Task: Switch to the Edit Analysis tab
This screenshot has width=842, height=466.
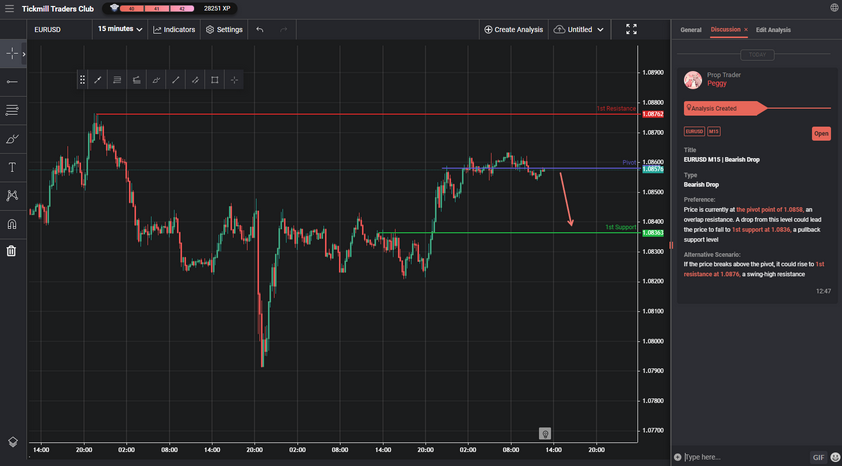Action: point(773,30)
